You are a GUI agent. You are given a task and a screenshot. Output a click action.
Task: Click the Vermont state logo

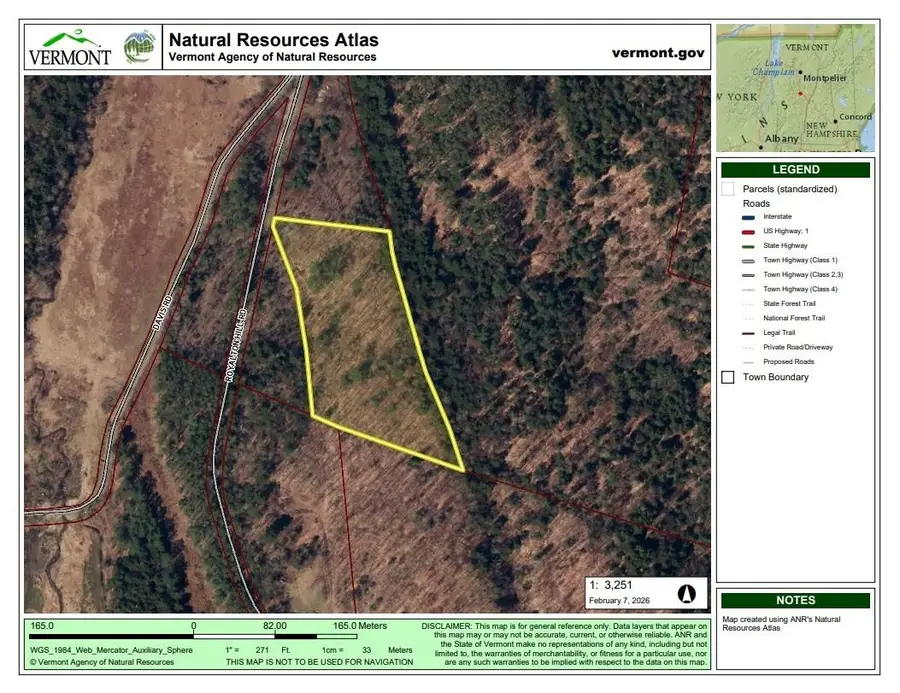(x=69, y=48)
